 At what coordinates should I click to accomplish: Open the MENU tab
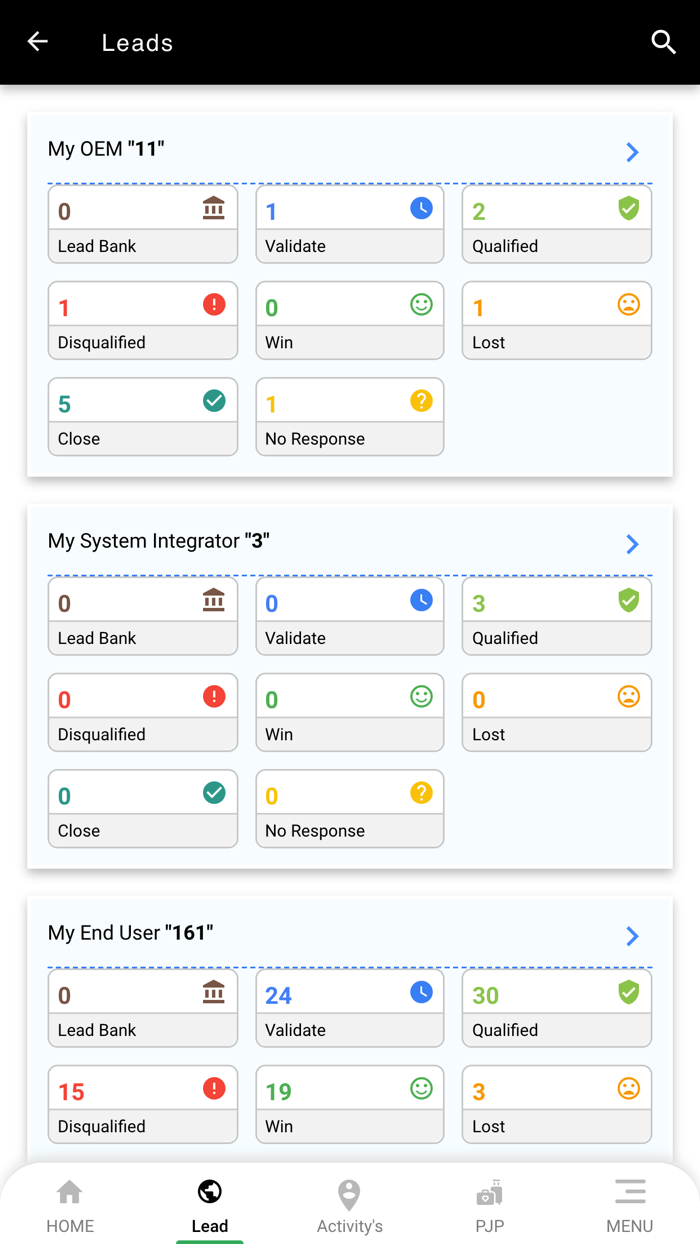629,1206
